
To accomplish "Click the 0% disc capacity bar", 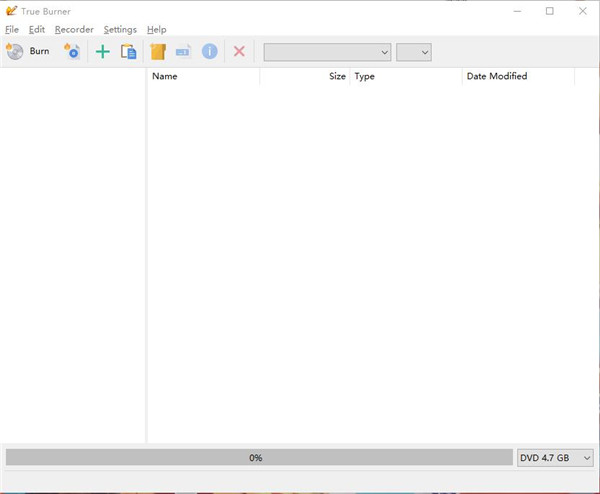I will (x=256, y=457).
